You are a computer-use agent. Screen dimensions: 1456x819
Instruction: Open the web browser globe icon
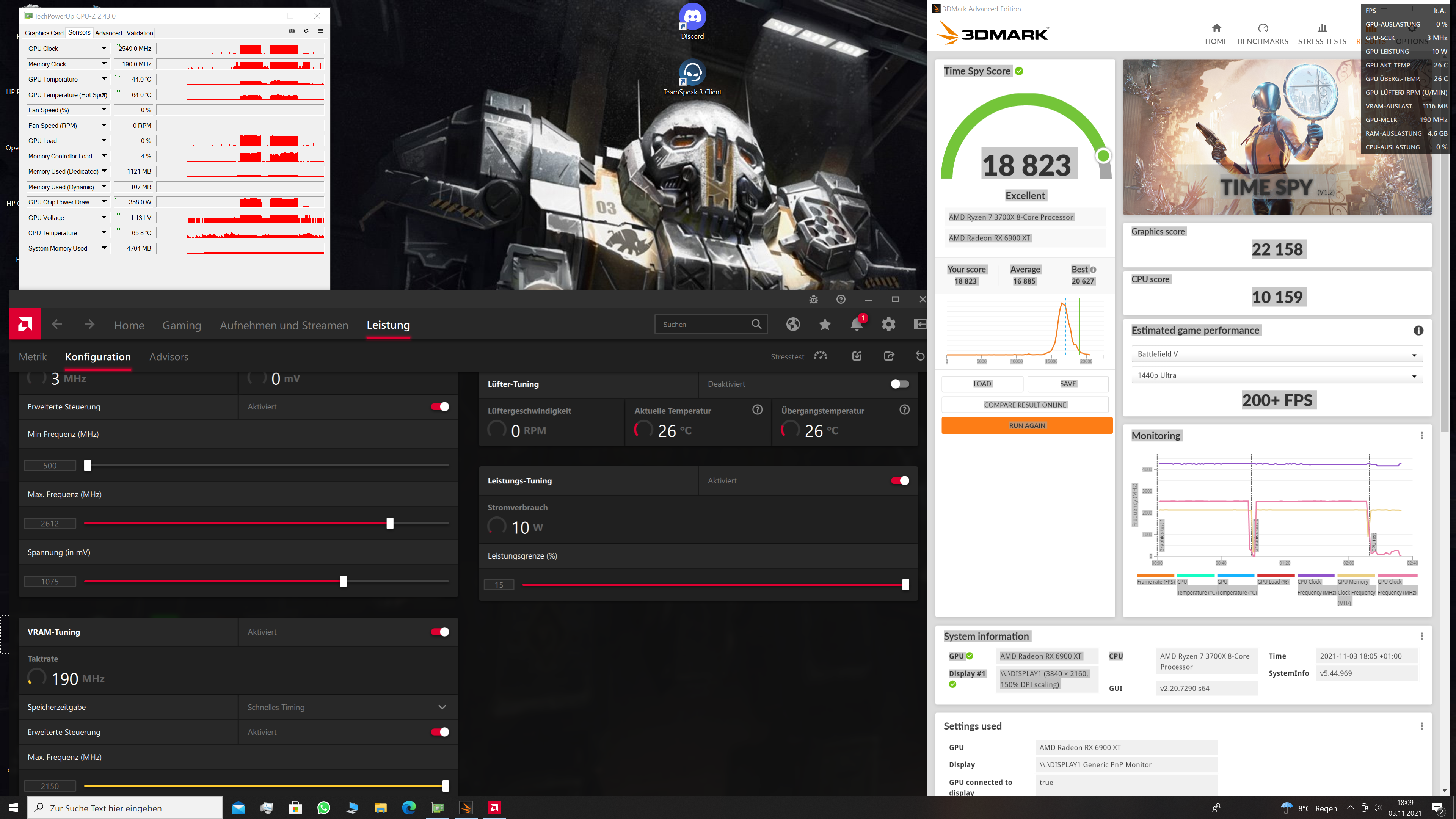[x=793, y=325]
